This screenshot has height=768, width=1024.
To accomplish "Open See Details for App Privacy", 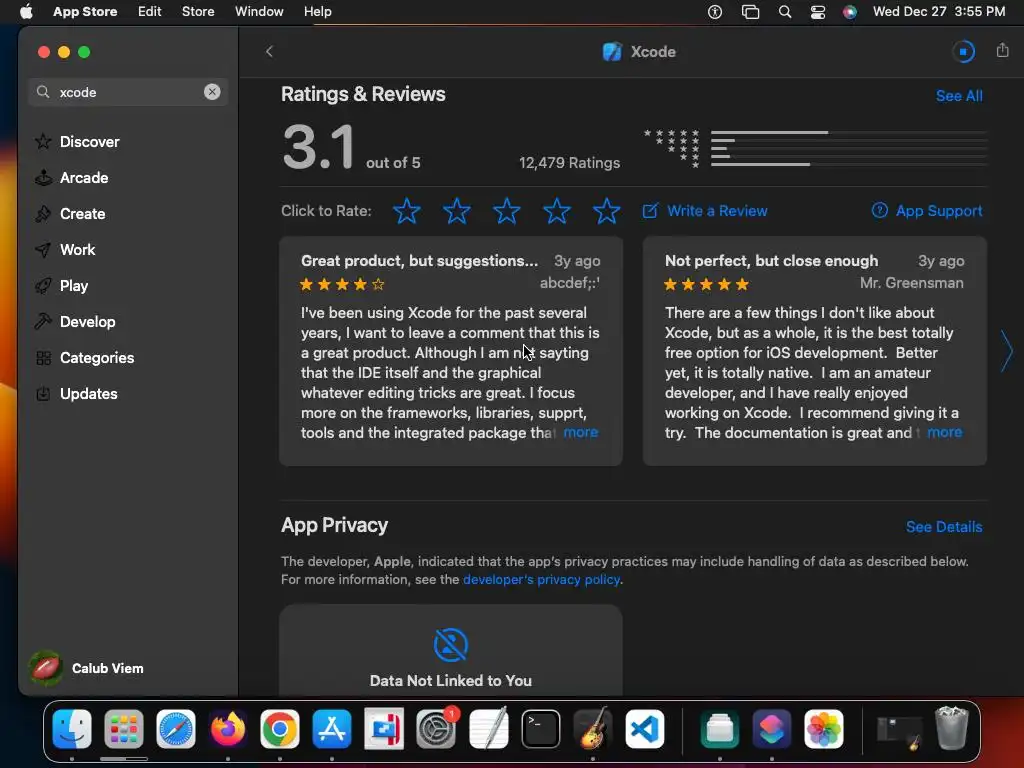I will pos(944,527).
